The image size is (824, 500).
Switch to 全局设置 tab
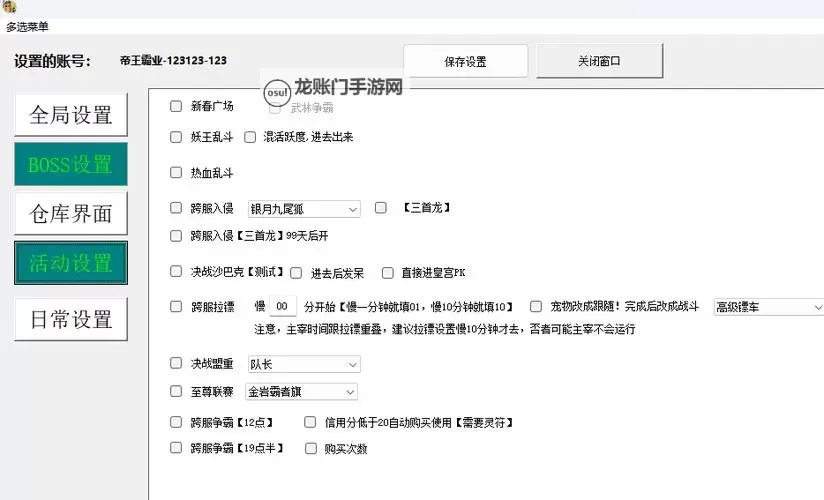(71, 115)
